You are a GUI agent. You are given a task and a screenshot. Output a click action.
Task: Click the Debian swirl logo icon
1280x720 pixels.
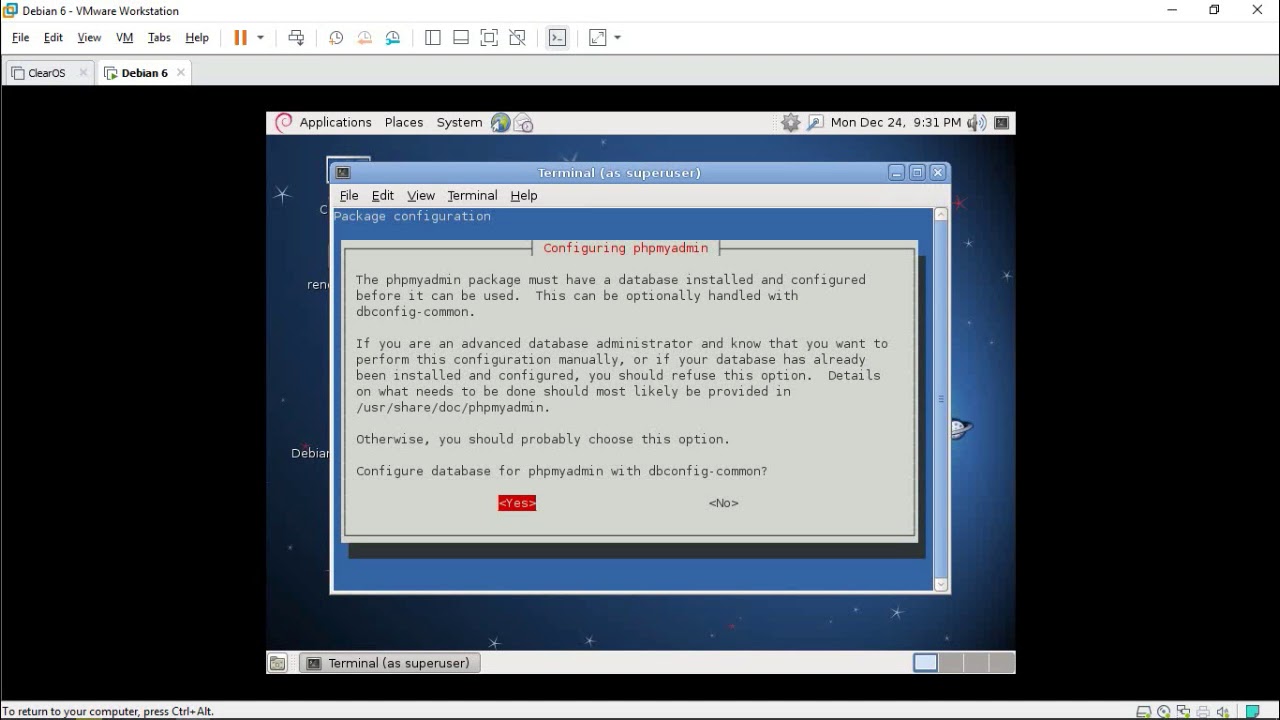pyautogui.click(x=283, y=122)
